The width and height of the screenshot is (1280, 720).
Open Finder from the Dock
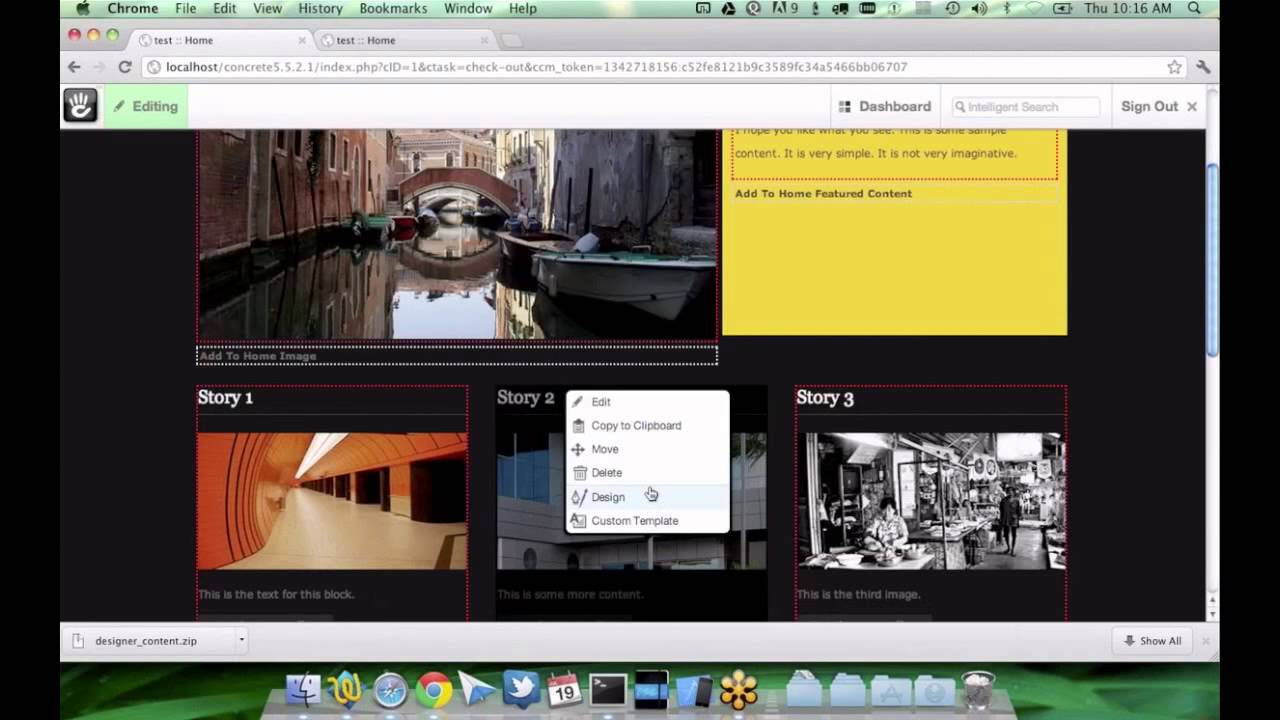[303, 690]
